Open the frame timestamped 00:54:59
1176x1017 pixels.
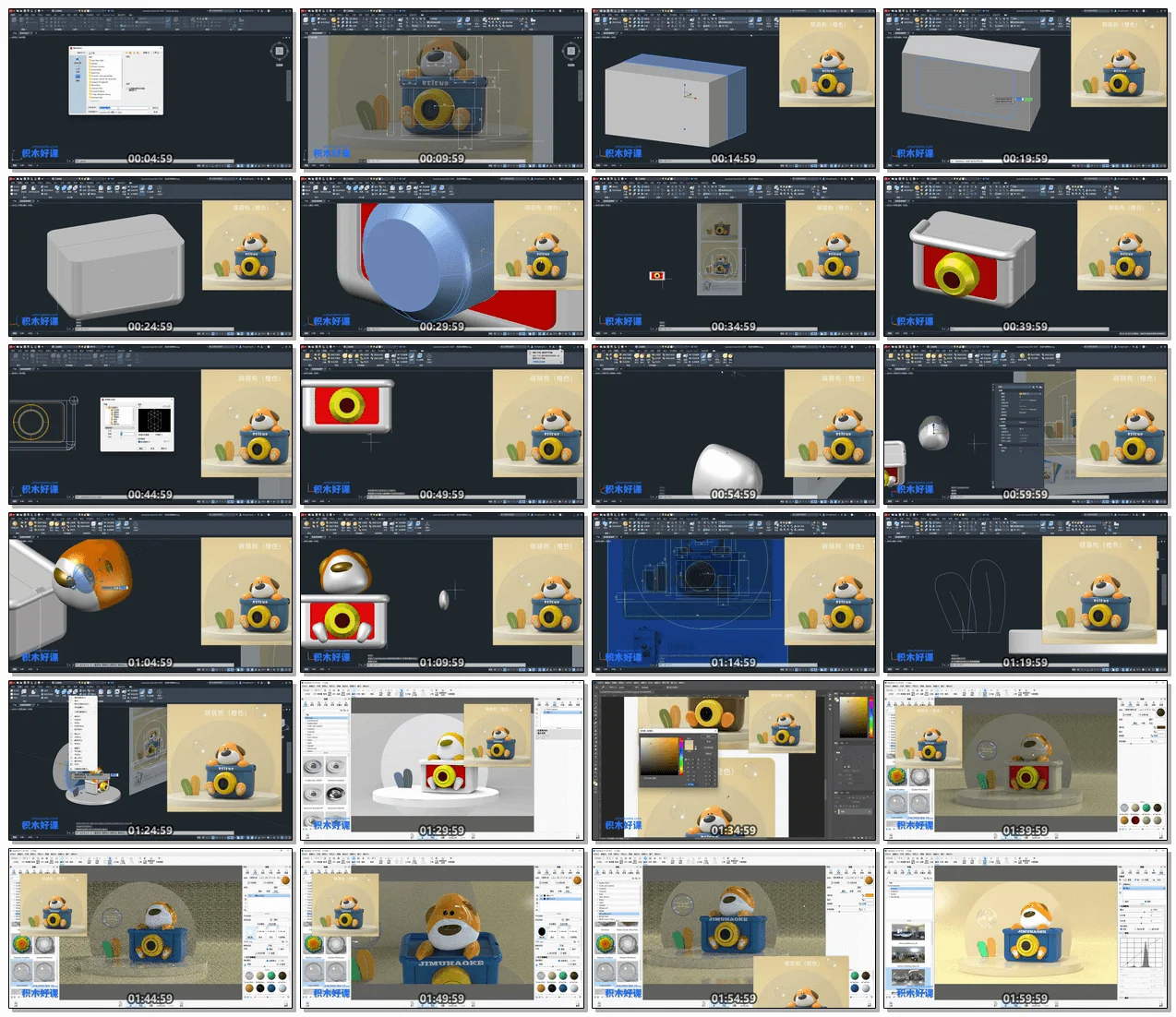[733, 426]
